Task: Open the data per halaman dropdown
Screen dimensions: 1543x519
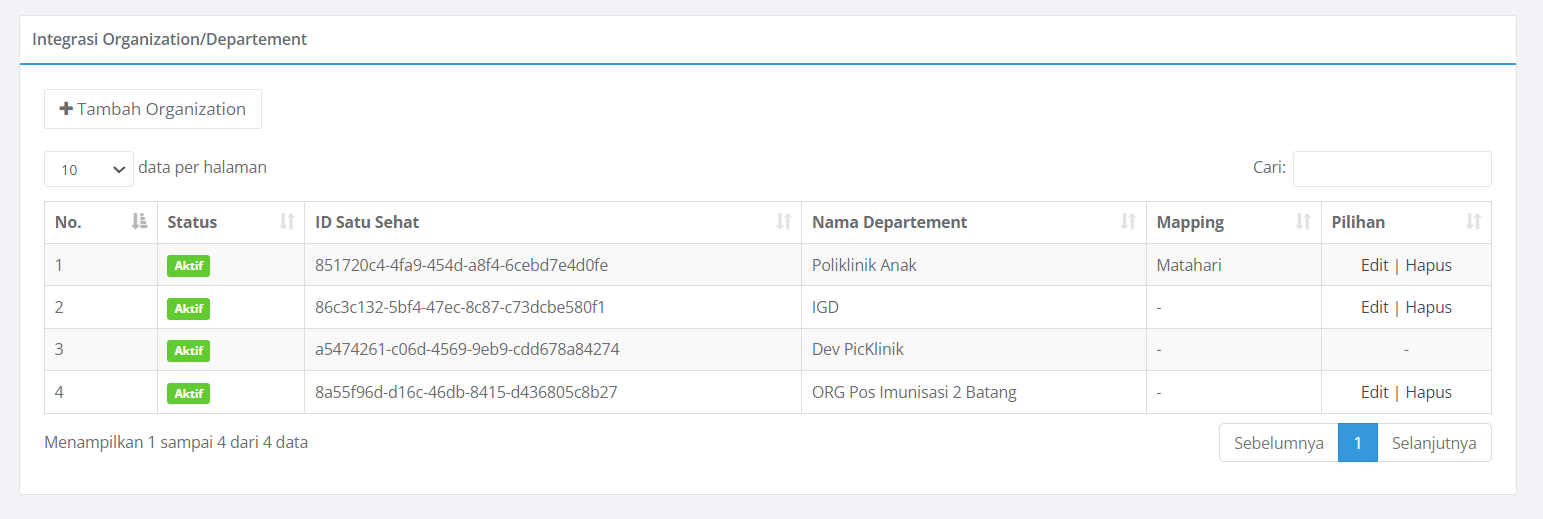Action: click(89, 169)
